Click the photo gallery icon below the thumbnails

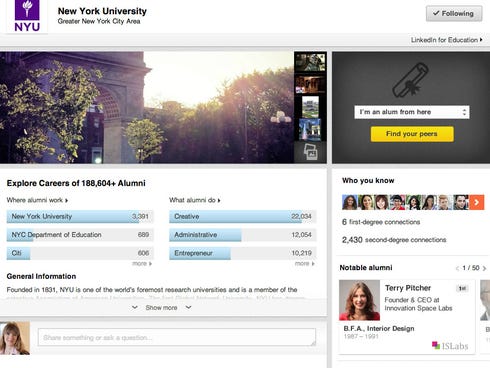pyautogui.click(x=310, y=152)
